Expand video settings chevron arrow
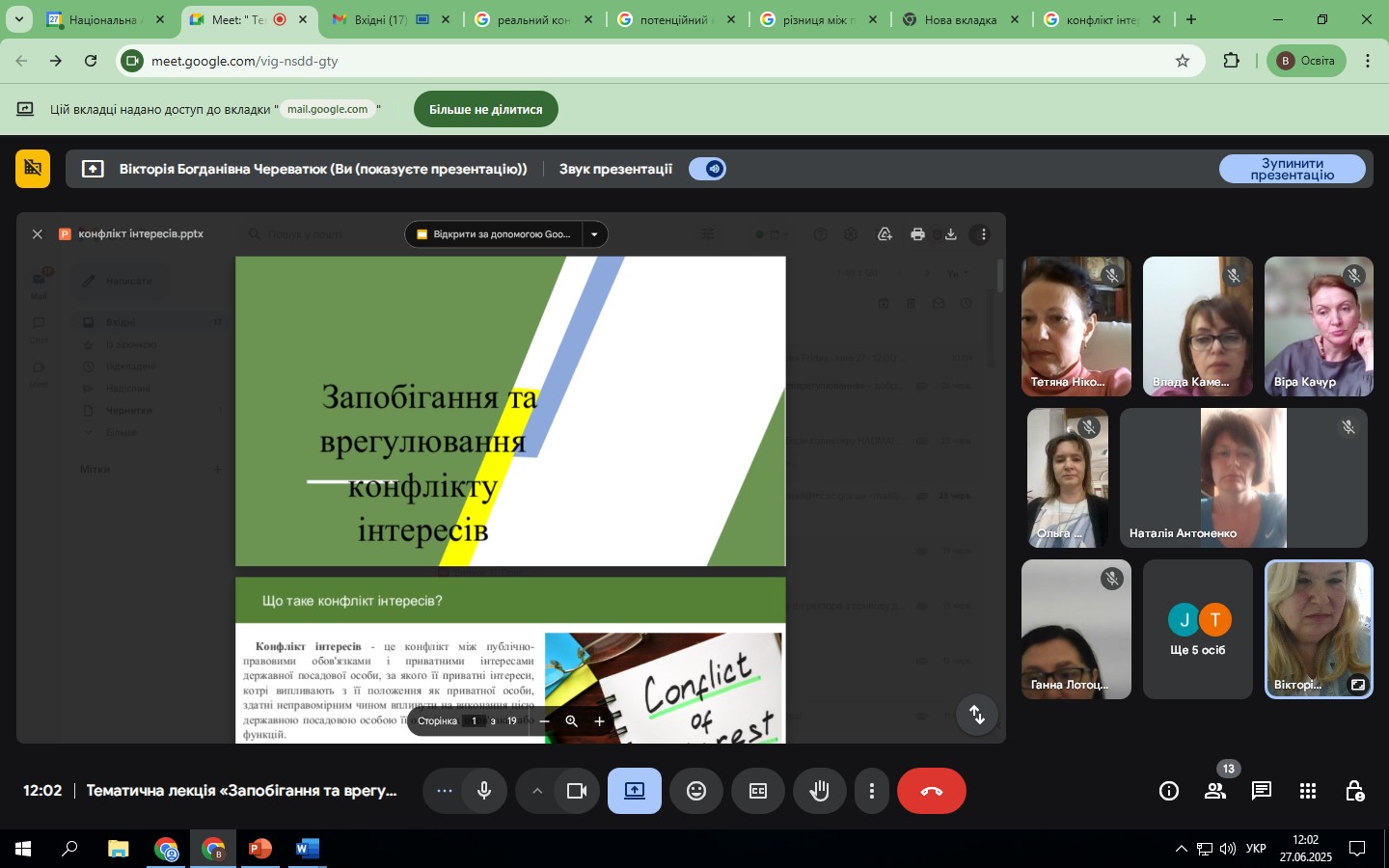The height and width of the screenshot is (868, 1389). click(x=537, y=791)
